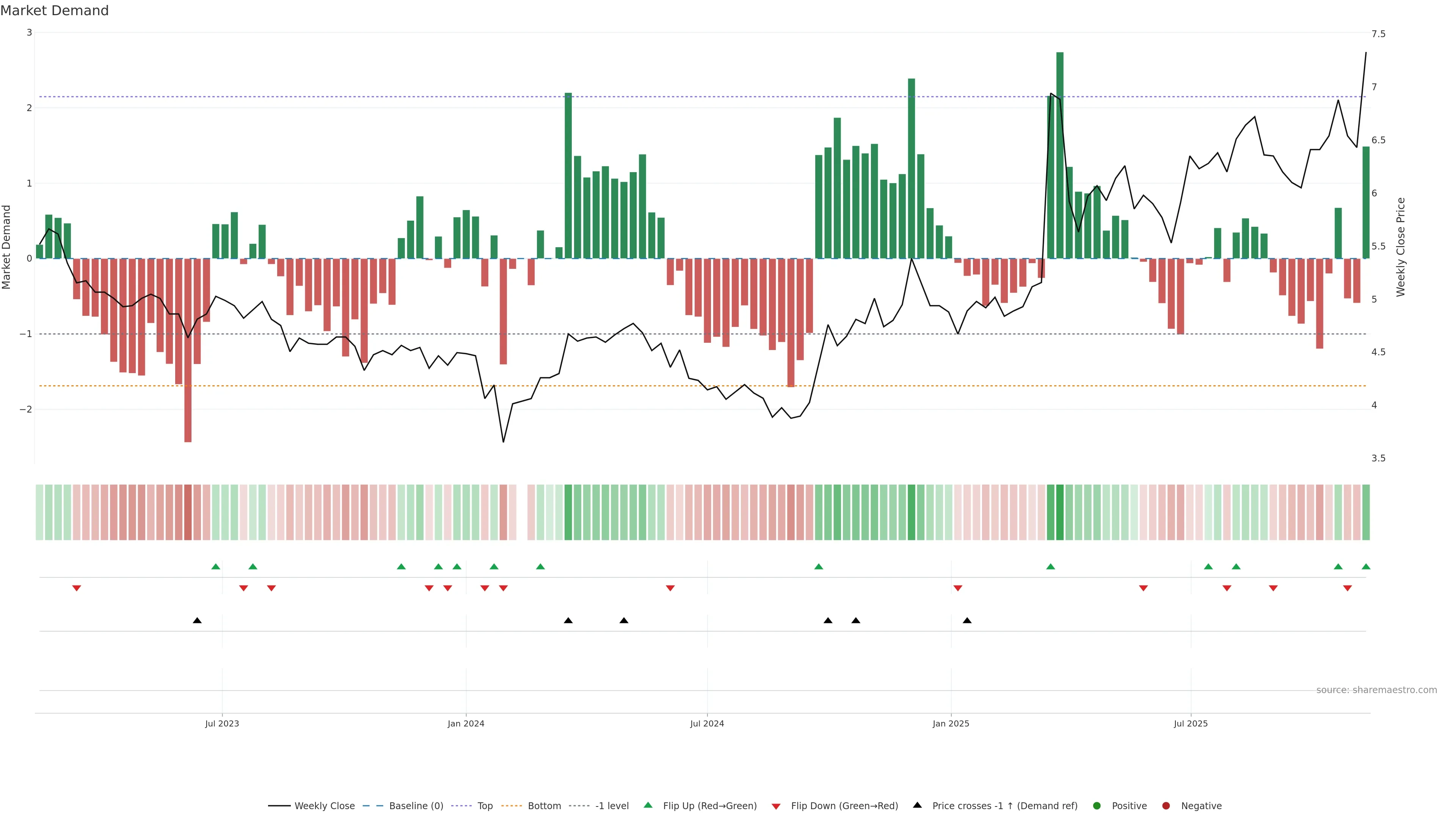Click the Jan 2024 x-axis label
Viewport: 1456px width, 819px height.
pos(466,724)
